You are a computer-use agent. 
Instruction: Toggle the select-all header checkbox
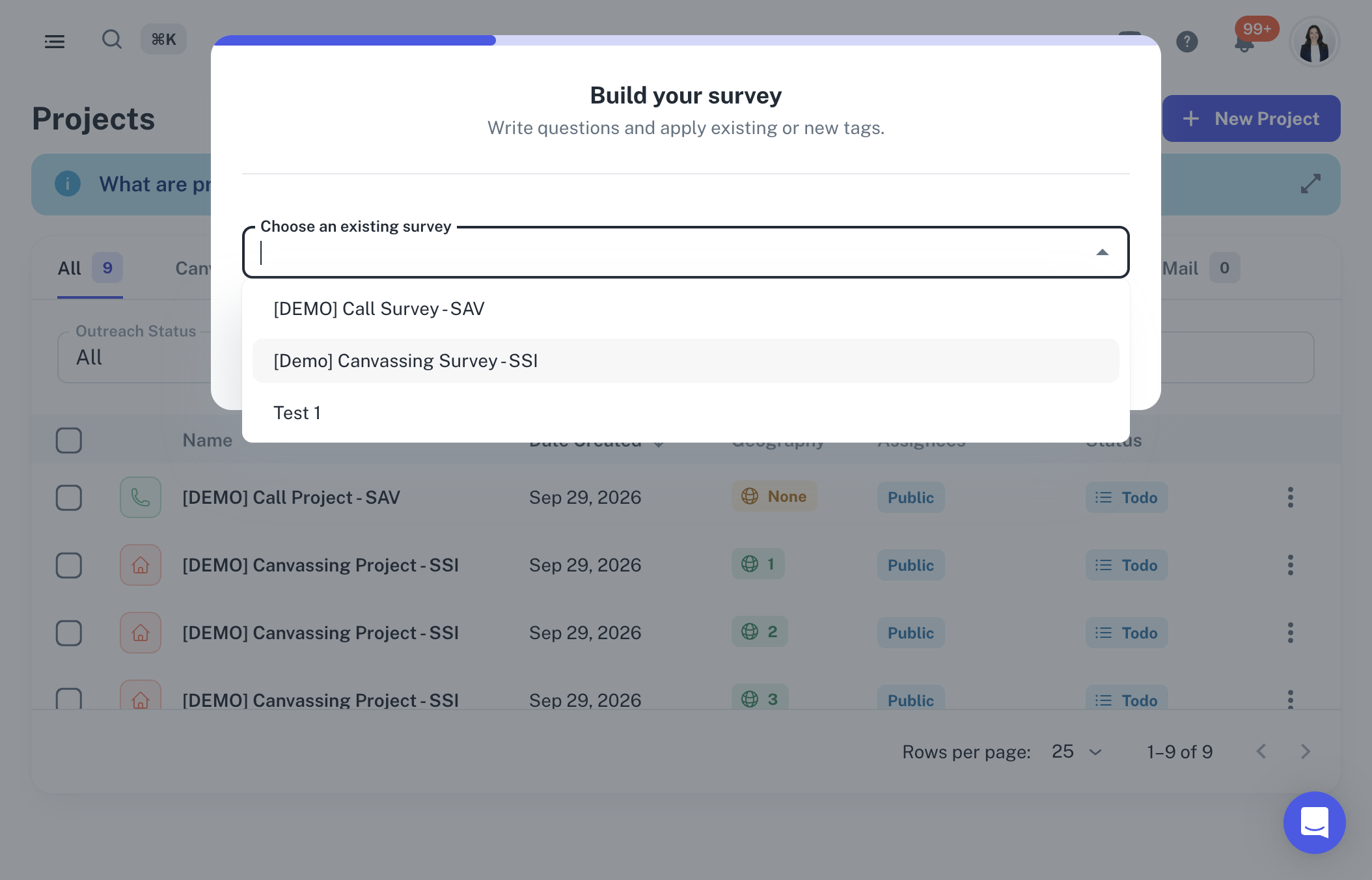[69, 441]
